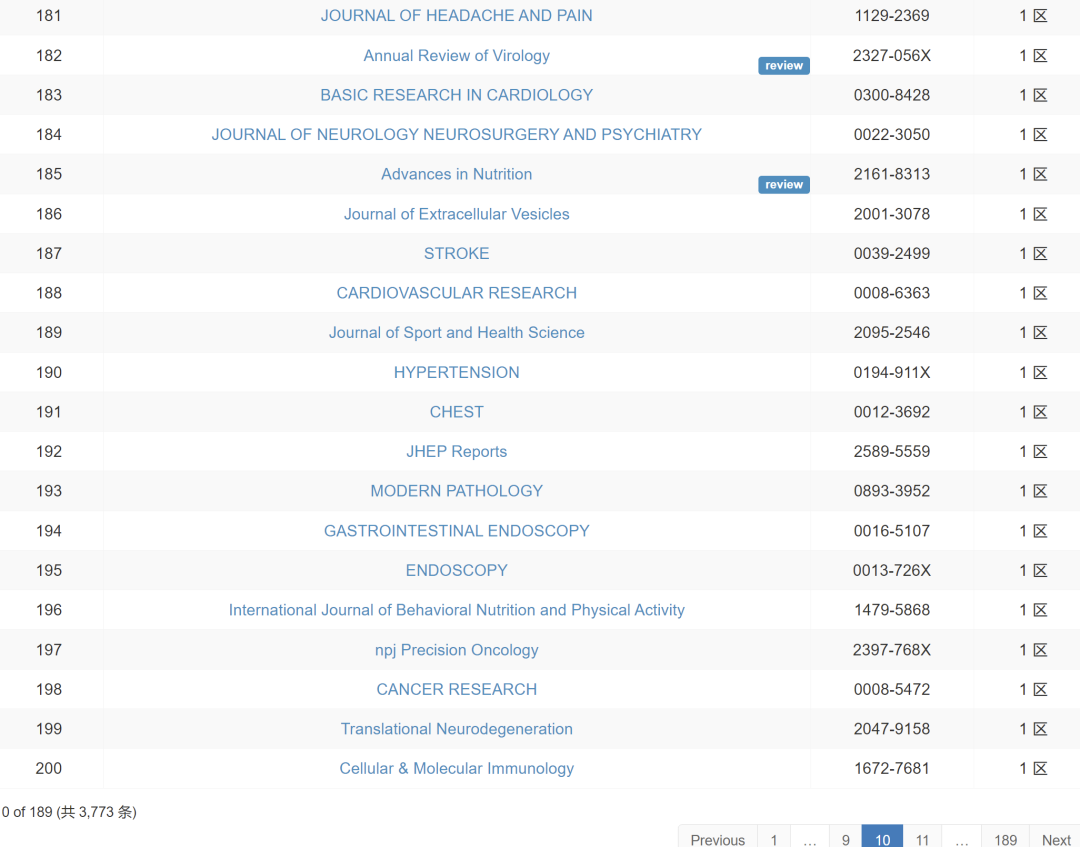Click ISSN 1129-2369 cell
1080x847 pixels.
891,15
